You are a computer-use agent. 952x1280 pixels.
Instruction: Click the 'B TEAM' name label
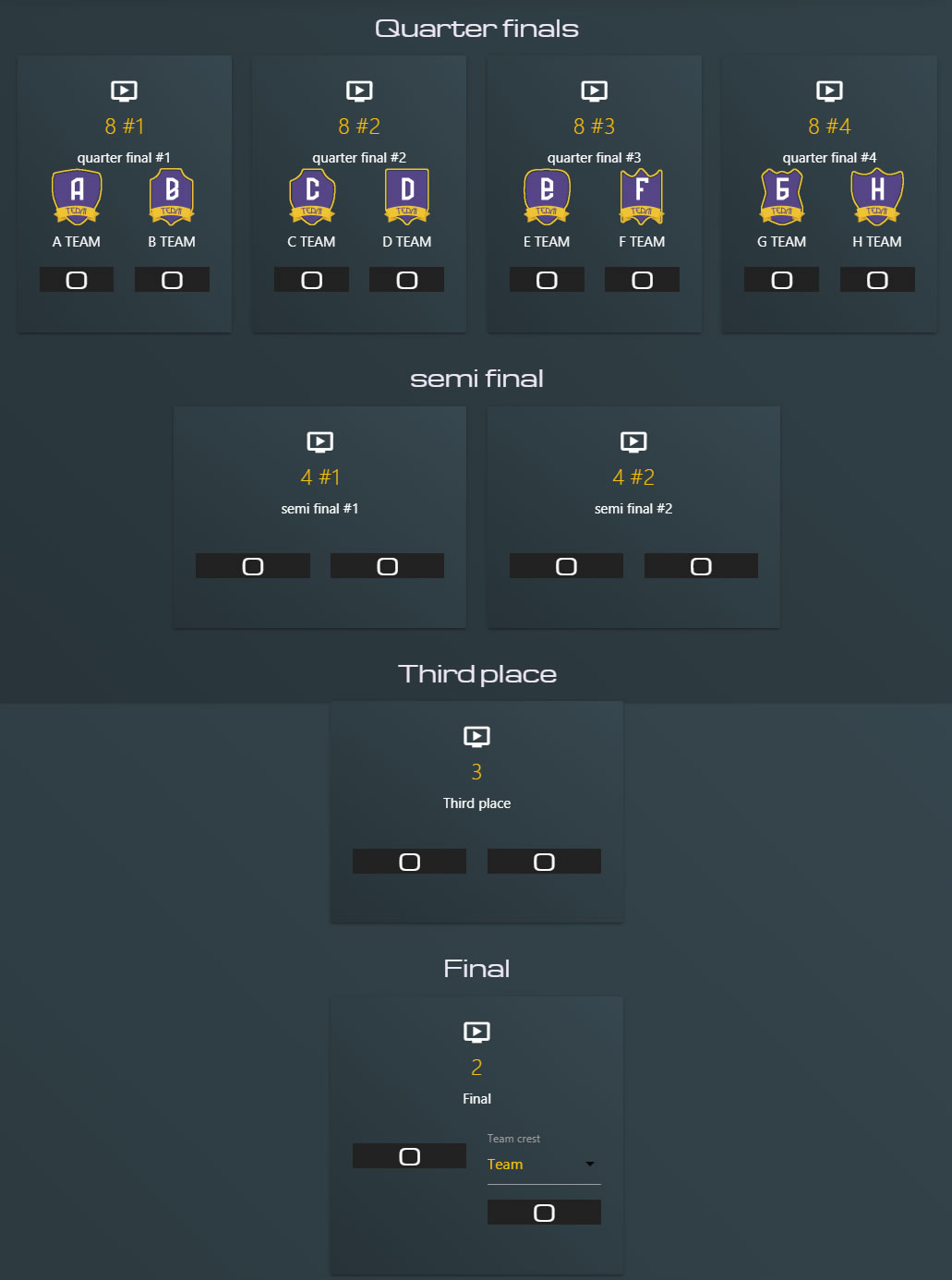click(x=172, y=242)
